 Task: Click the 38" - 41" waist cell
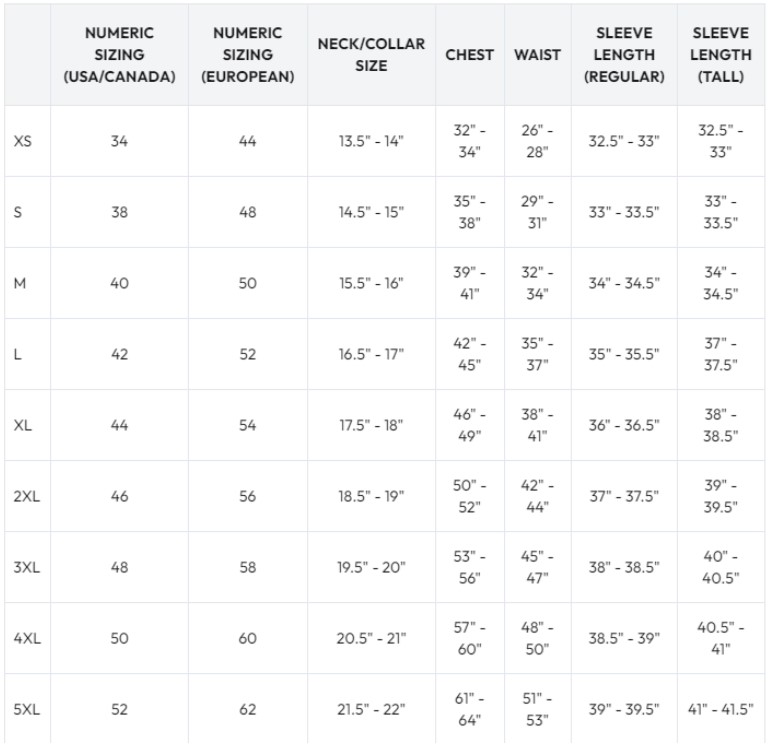[x=537, y=425]
